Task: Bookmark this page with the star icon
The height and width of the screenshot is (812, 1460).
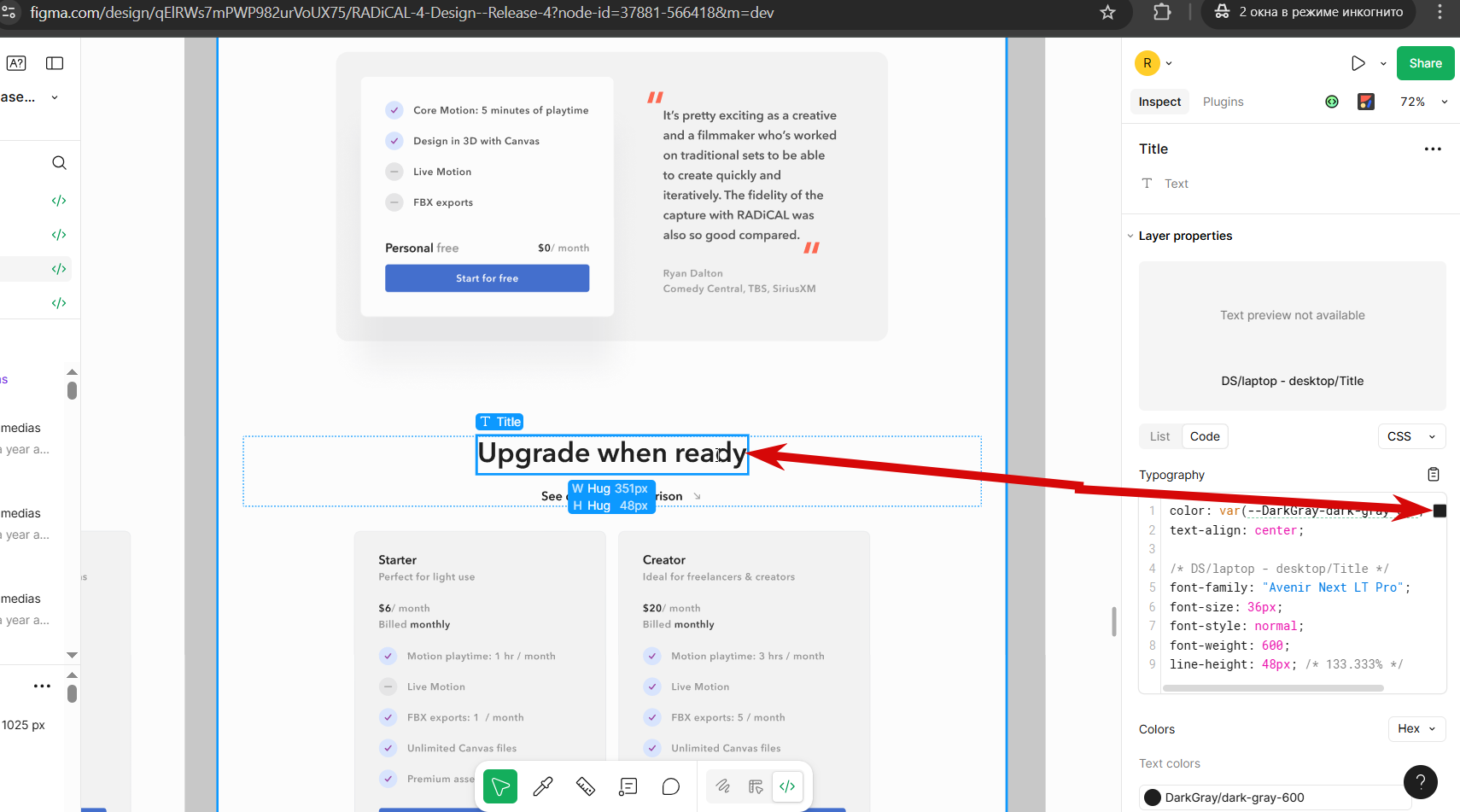Action: coord(1107,12)
